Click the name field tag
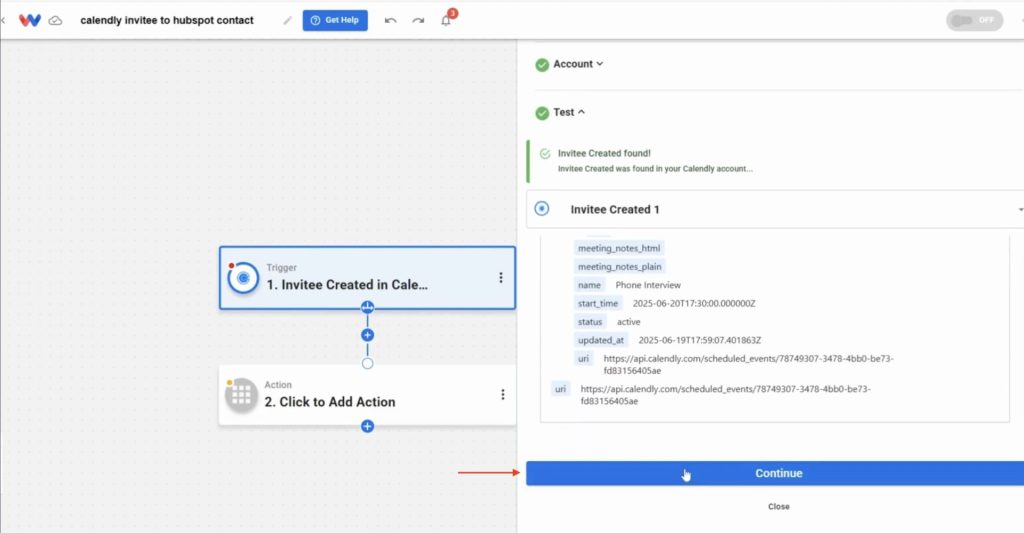1024x533 pixels. [x=589, y=285]
